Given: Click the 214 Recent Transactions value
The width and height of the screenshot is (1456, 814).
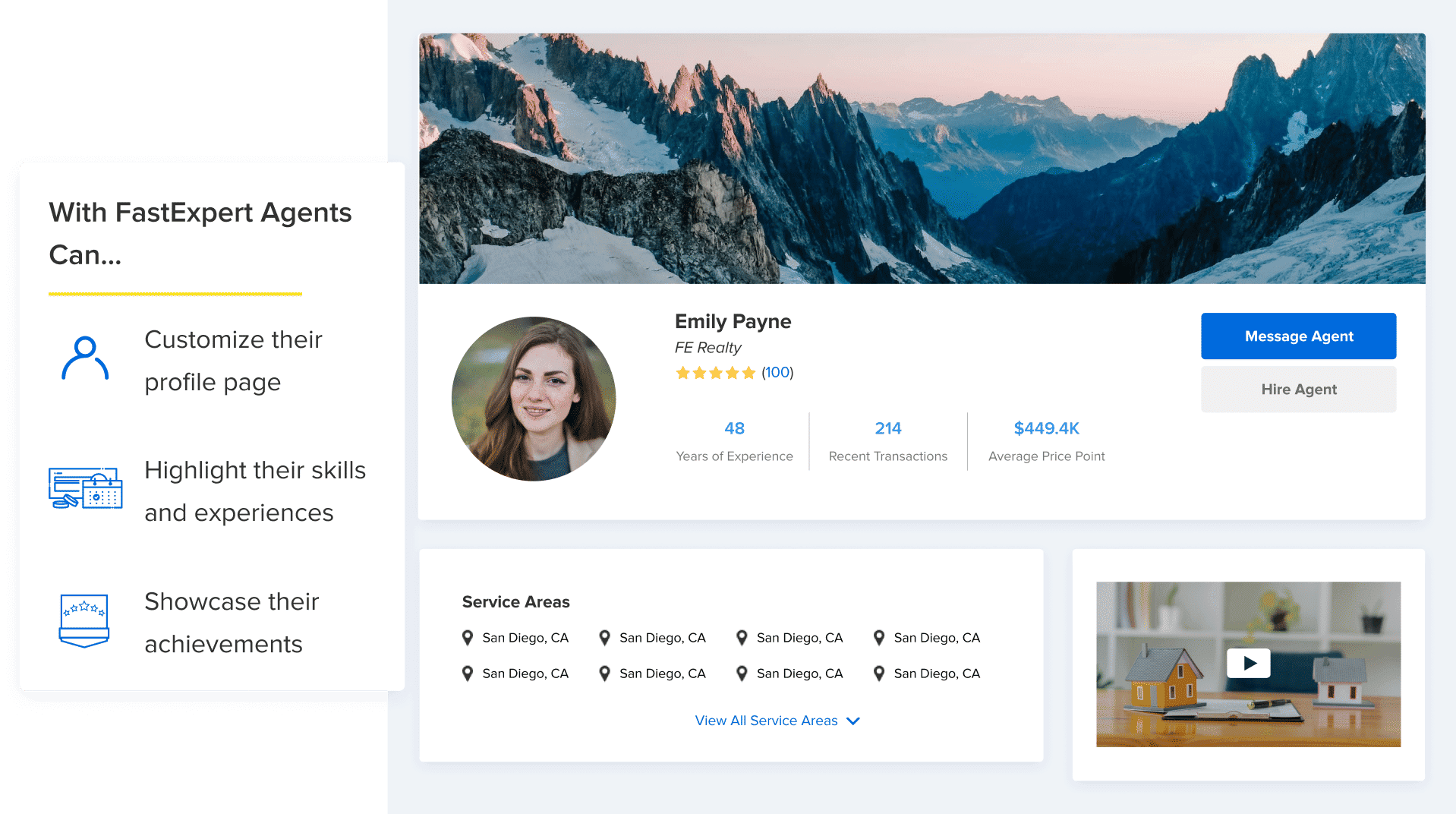Looking at the screenshot, I should (x=887, y=428).
